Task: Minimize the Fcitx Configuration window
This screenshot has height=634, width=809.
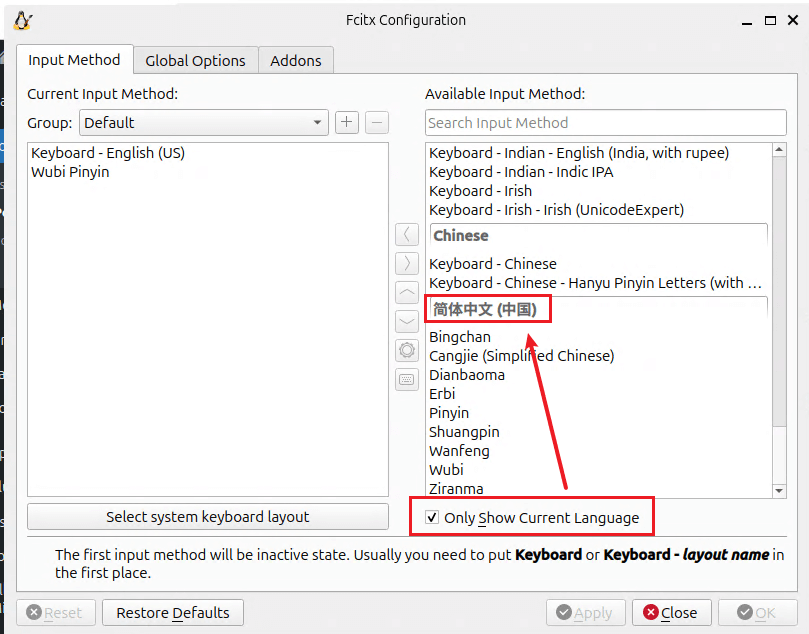Action: point(747,21)
